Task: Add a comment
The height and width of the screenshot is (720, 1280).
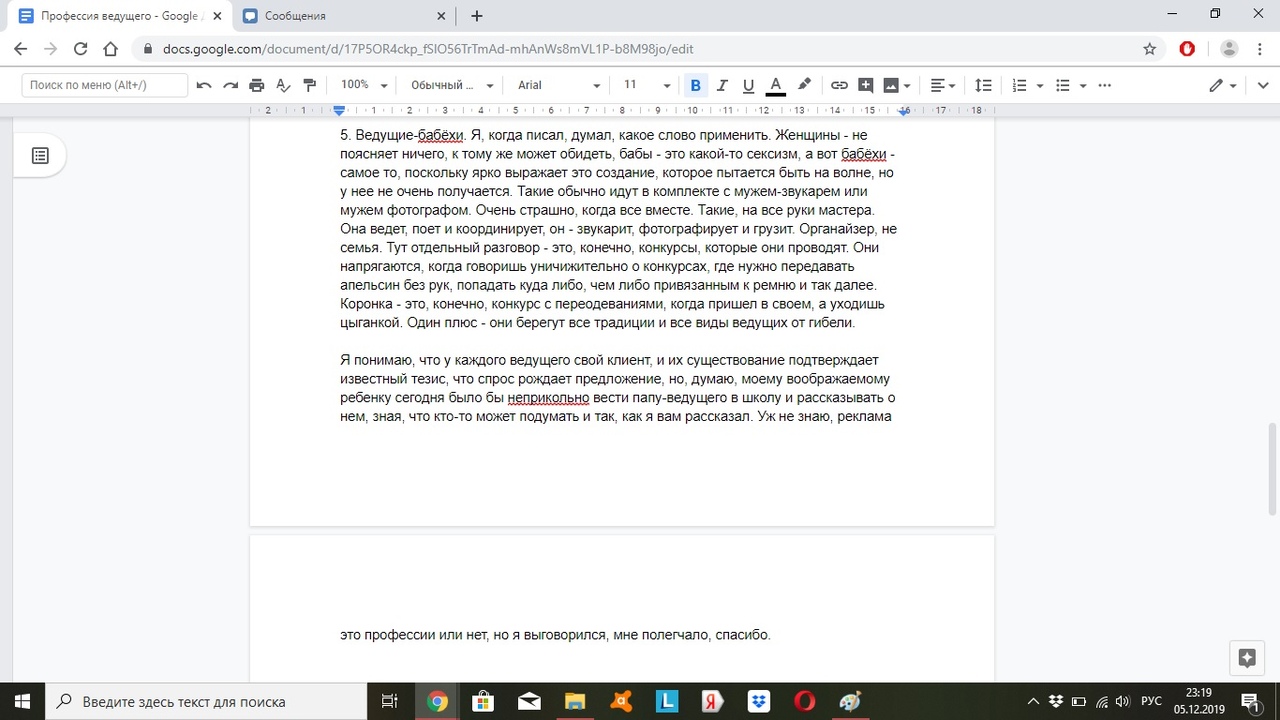Action: pos(866,85)
